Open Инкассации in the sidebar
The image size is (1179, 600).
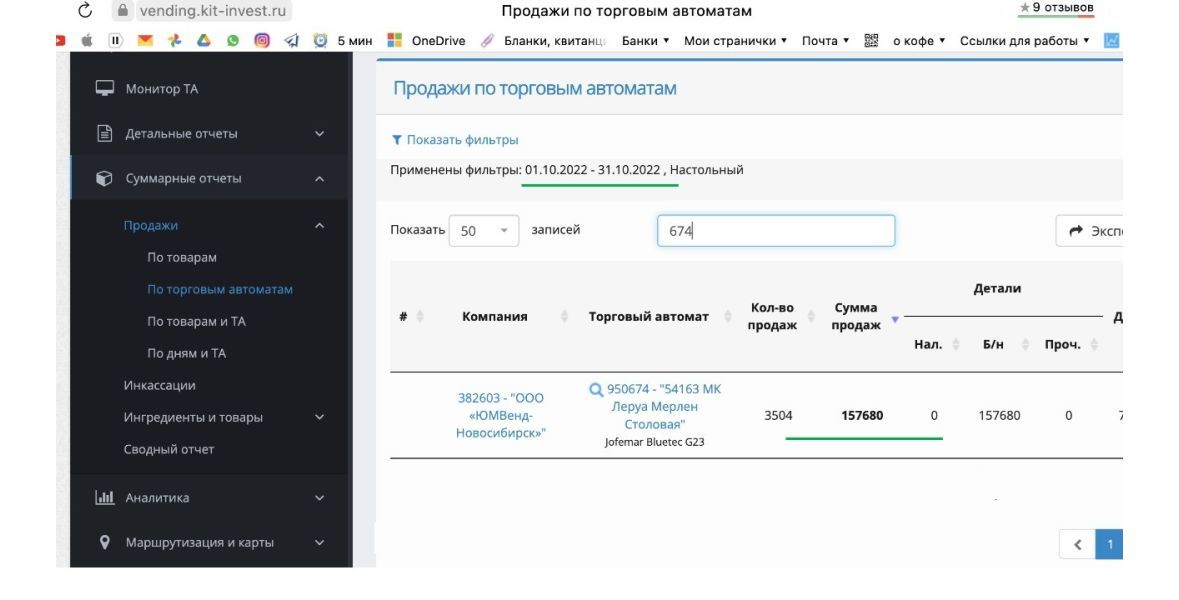tap(159, 386)
